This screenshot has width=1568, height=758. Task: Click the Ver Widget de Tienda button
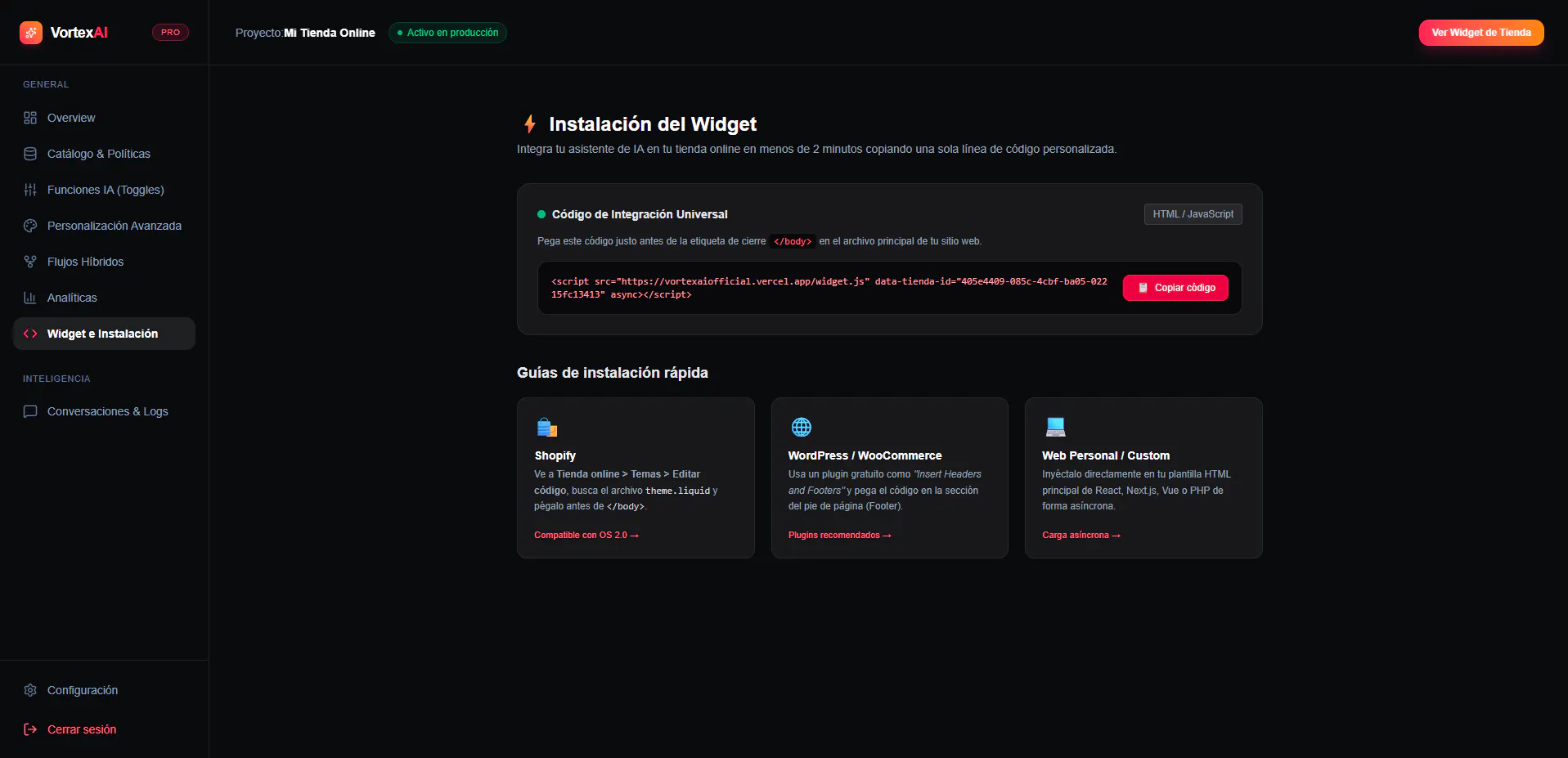coord(1481,33)
